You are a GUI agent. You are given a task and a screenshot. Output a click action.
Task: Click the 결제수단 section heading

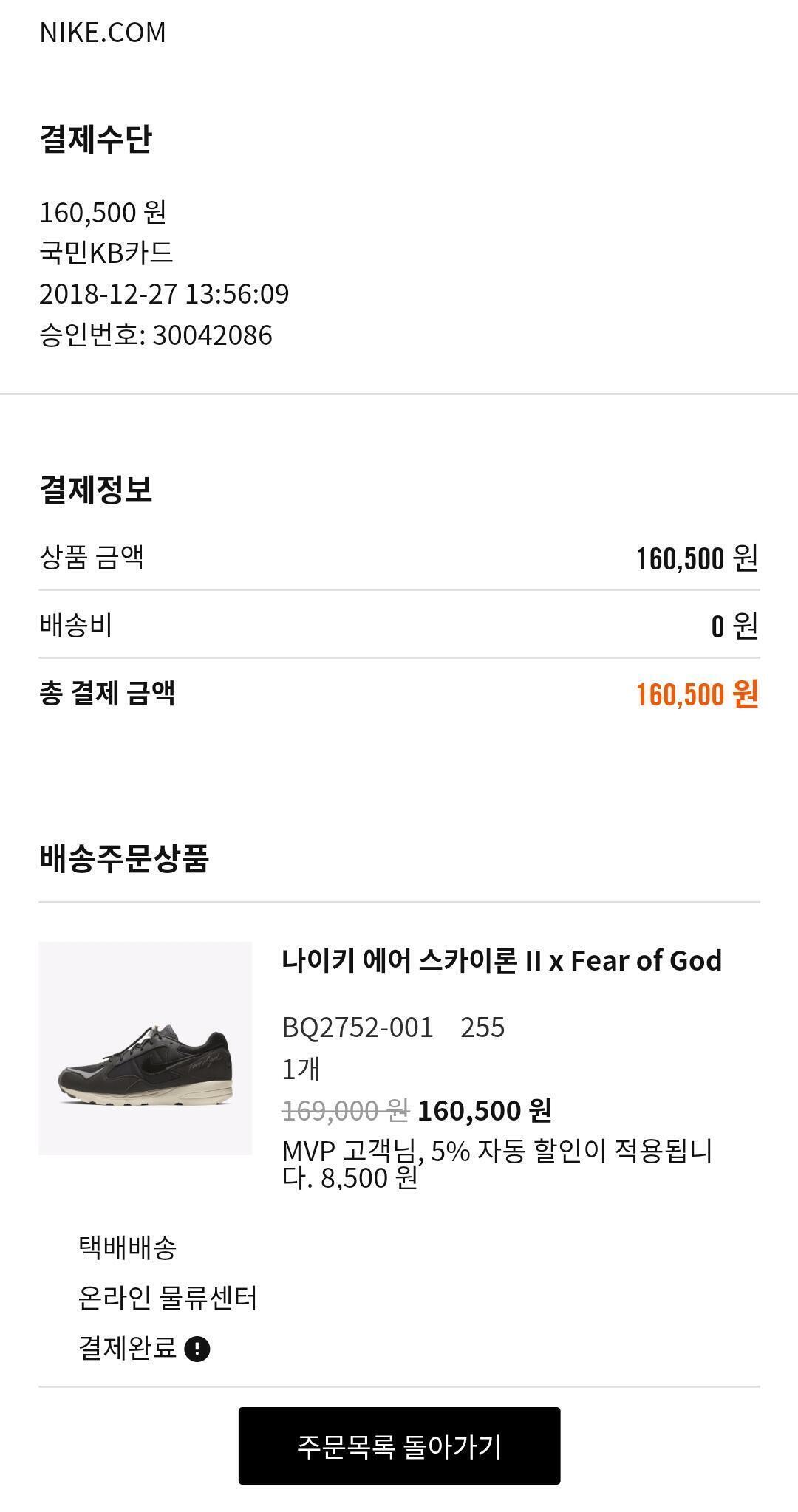[x=96, y=139]
